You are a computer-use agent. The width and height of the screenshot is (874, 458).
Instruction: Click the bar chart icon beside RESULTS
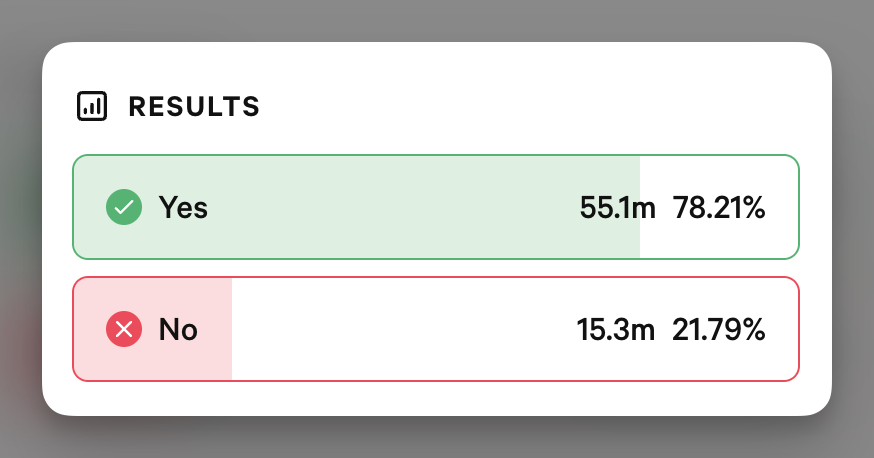[92, 106]
